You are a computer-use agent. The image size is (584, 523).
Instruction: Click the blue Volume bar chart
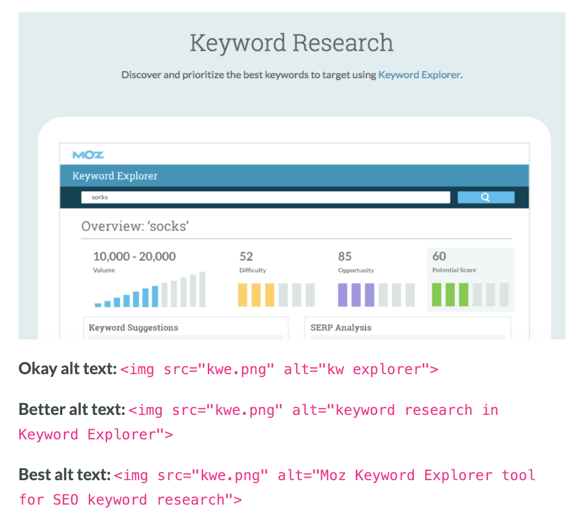pyautogui.click(x=150, y=289)
